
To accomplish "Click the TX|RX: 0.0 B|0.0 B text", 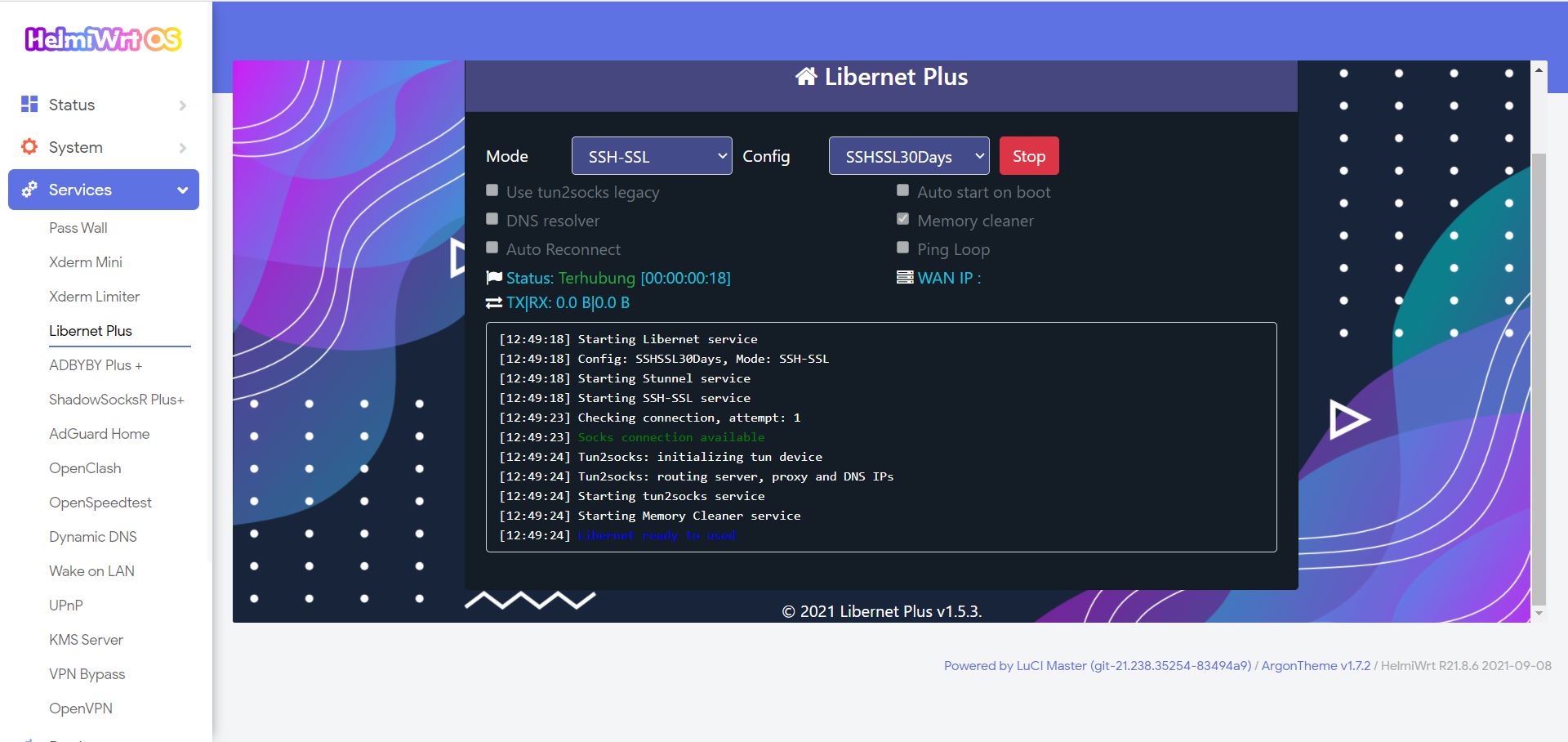I will [568, 302].
